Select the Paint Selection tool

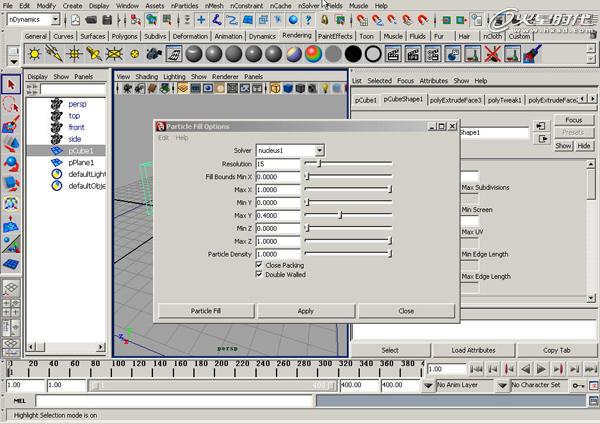coord(11,124)
